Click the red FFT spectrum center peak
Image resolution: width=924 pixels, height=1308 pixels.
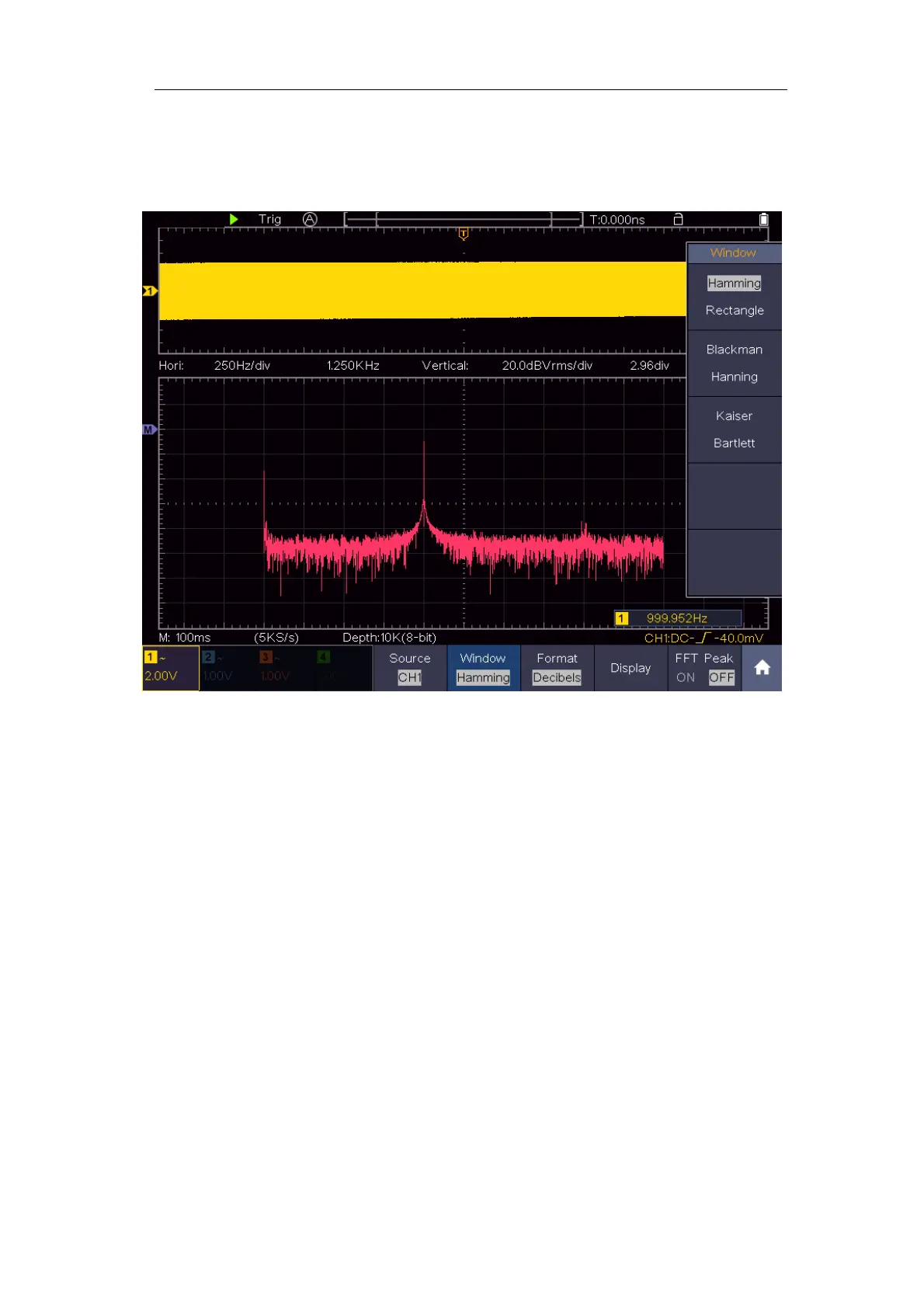click(x=424, y=482)
